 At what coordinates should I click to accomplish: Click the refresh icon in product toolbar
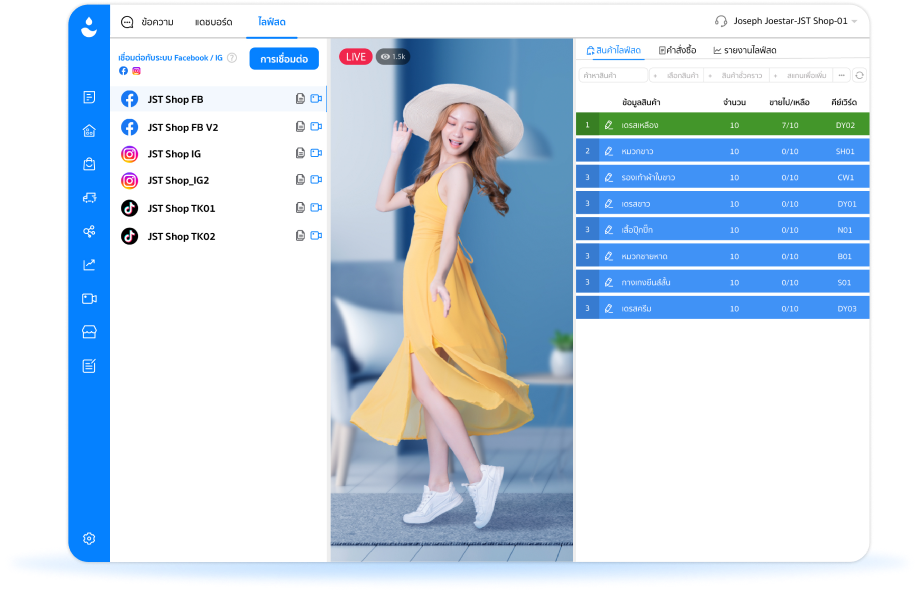pos(860,75)
